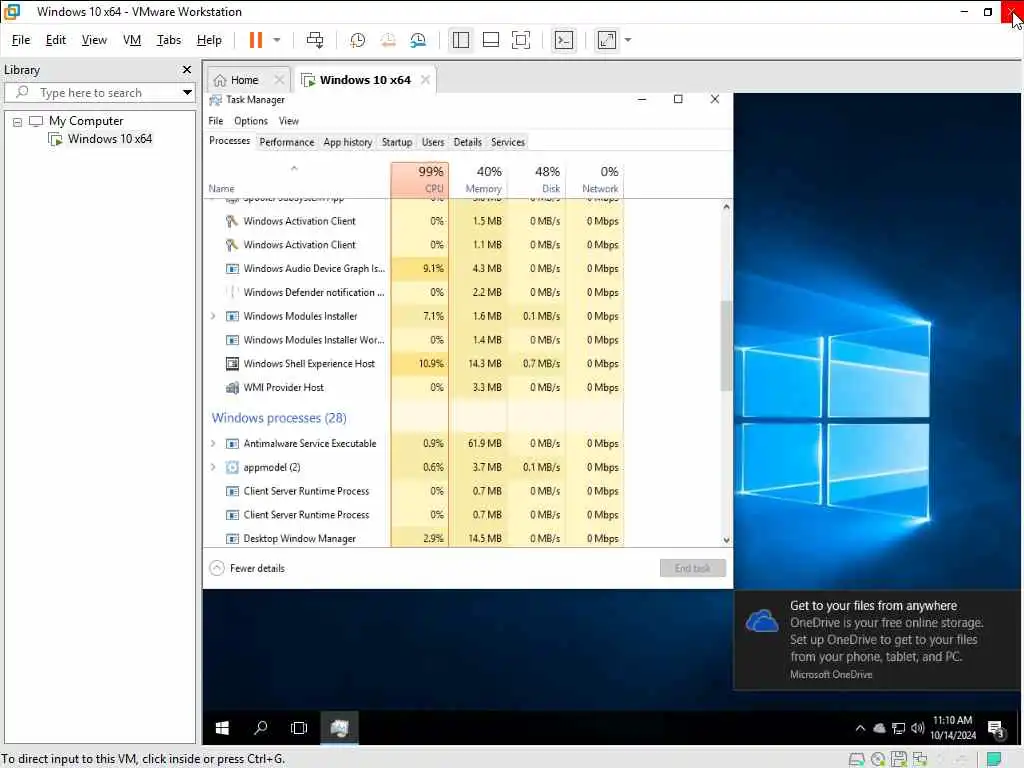1024x768 pixels.
Task: Open the VM menu
Action: (132, 40)
